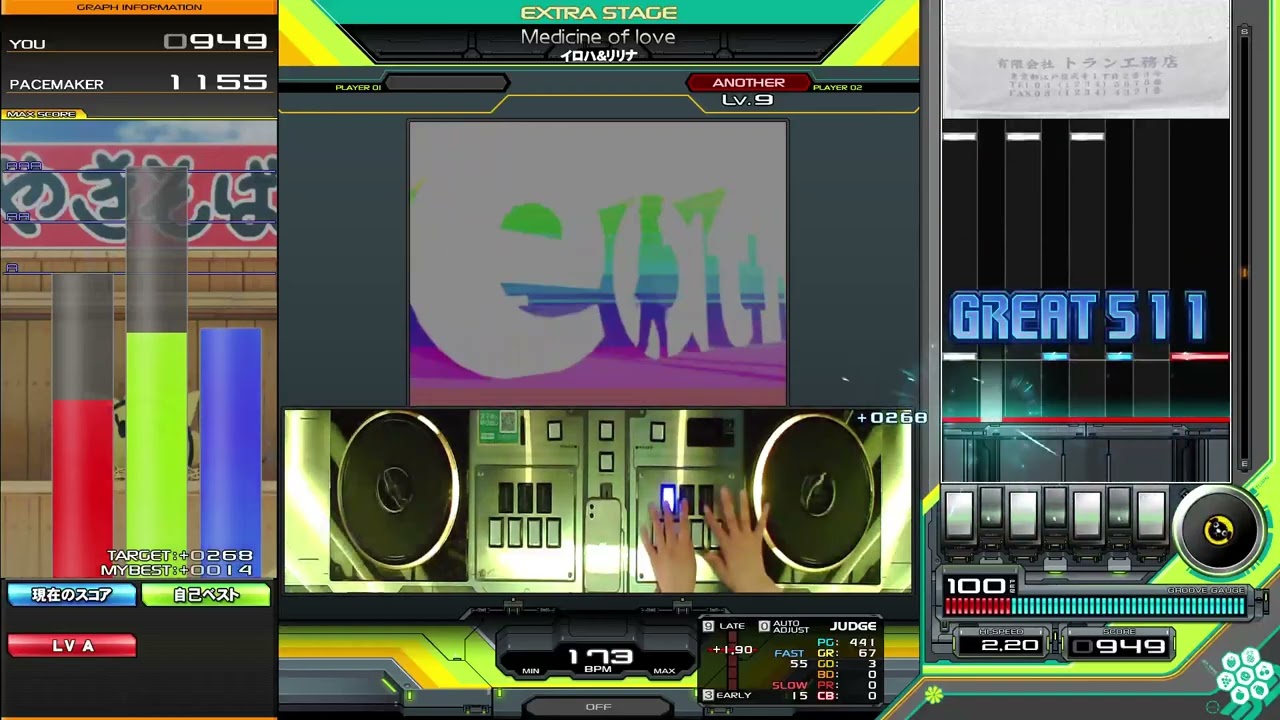
Task: Click the FAST 55 counter
Action: pos(791,659)
